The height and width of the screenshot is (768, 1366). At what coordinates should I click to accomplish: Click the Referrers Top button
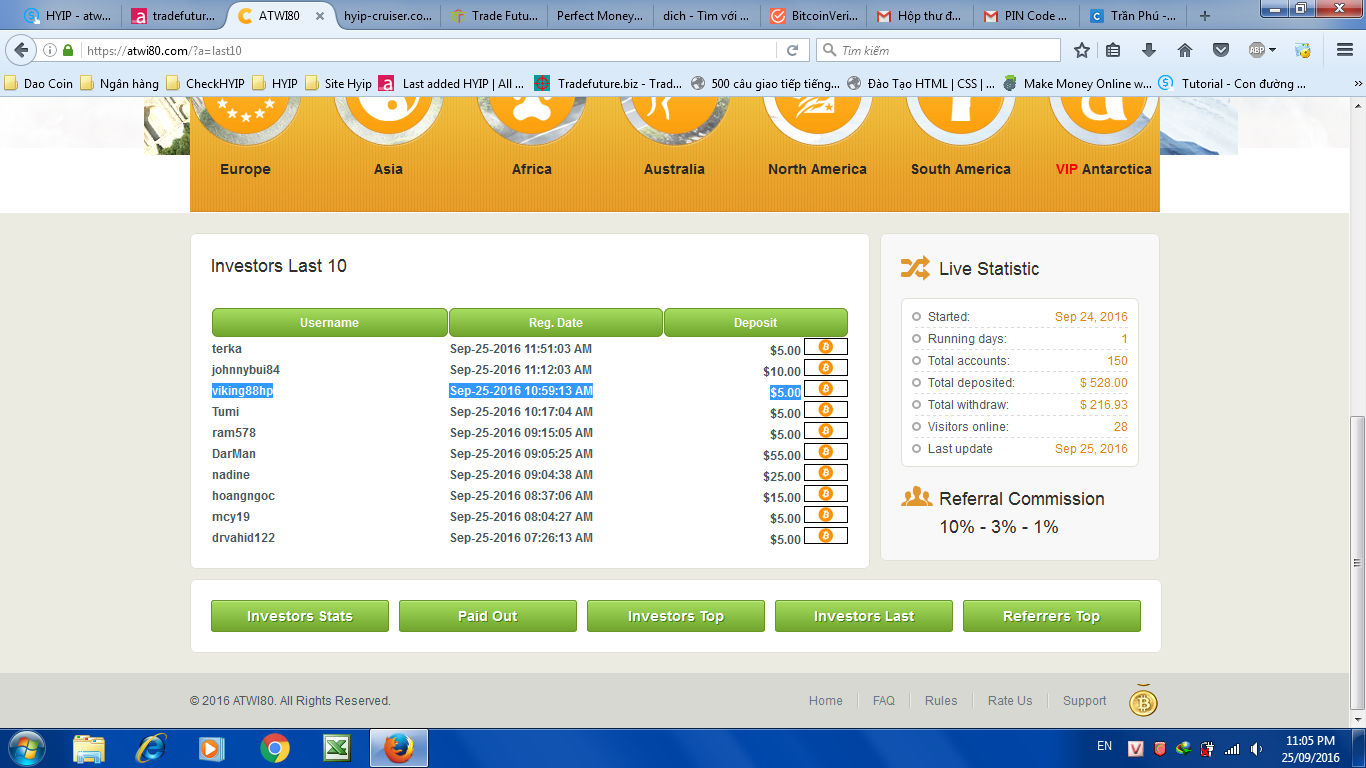click(x=1052, y=616)
